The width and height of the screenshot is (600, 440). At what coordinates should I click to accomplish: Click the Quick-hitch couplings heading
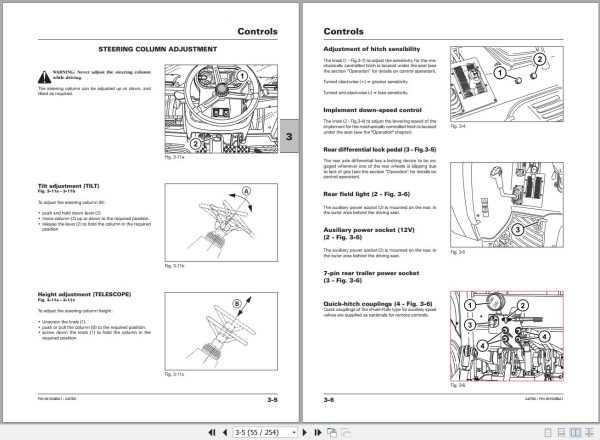[378, 304]
